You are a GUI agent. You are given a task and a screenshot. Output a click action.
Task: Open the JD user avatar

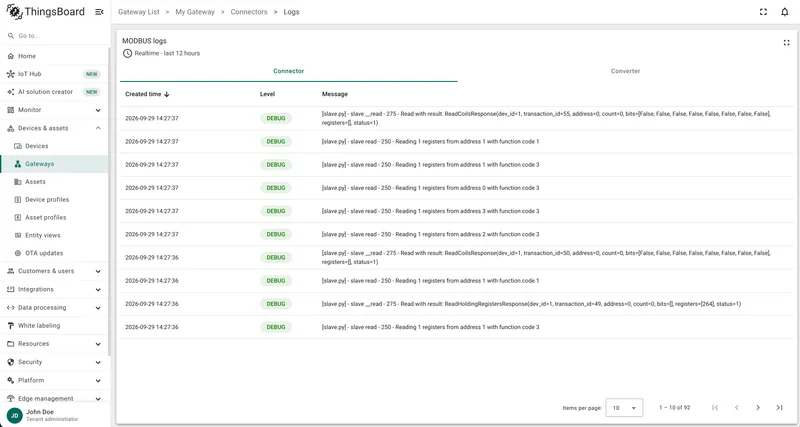tap(14, 415)
